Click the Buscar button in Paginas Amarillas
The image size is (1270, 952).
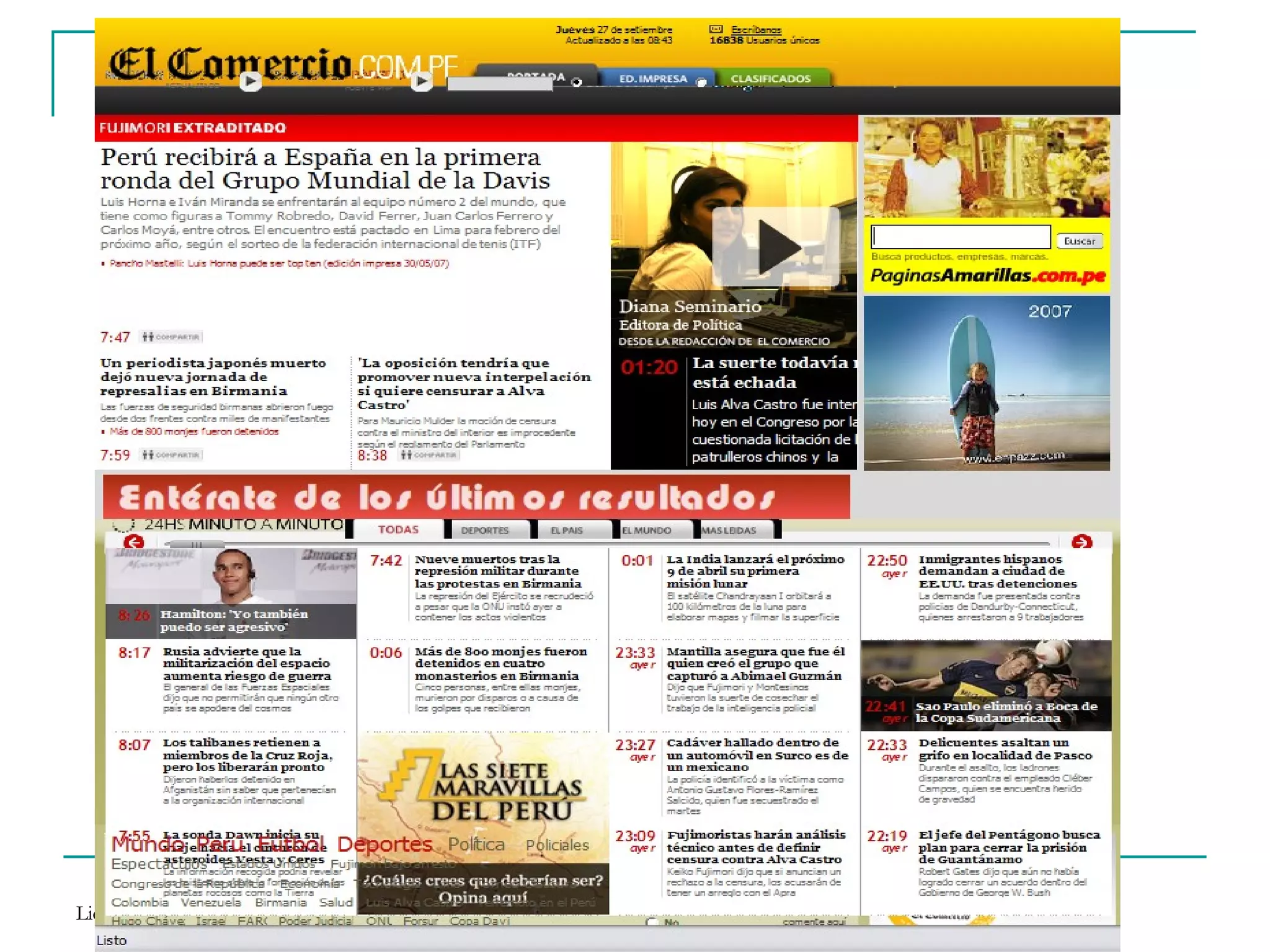[x=1079, y=241]
